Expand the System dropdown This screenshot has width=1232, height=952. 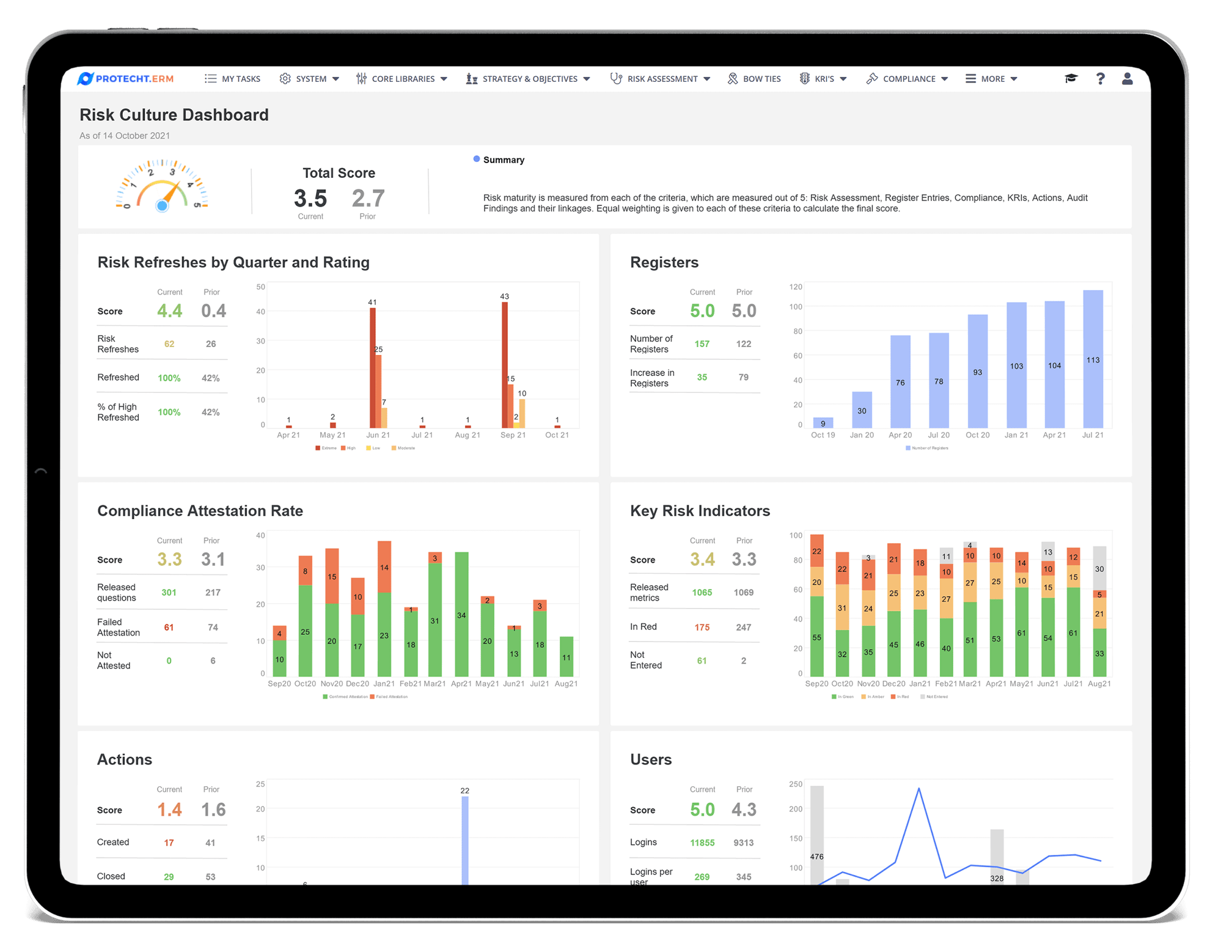click(309, 78)
